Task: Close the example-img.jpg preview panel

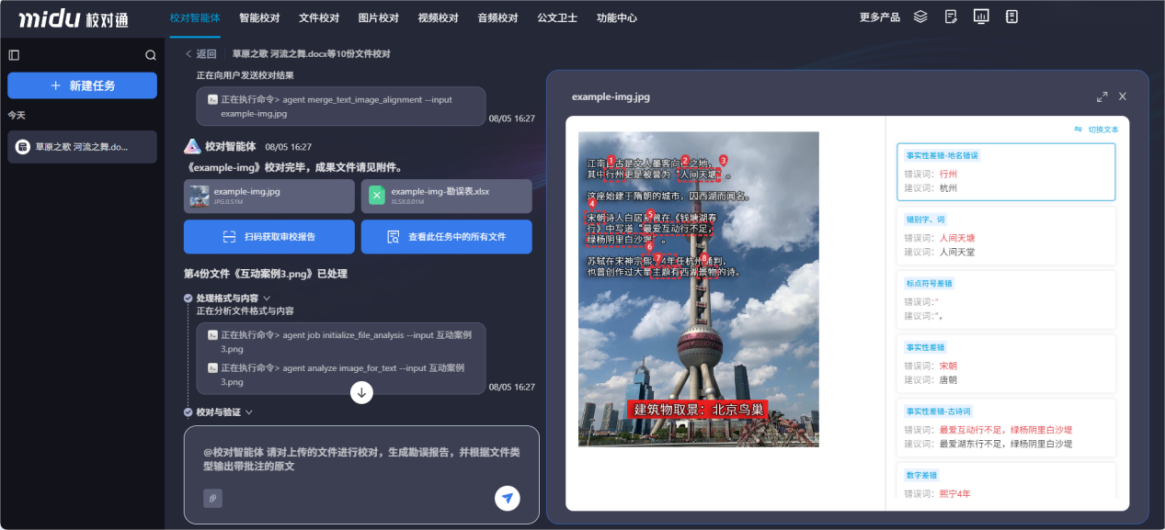Action: 1123,97
